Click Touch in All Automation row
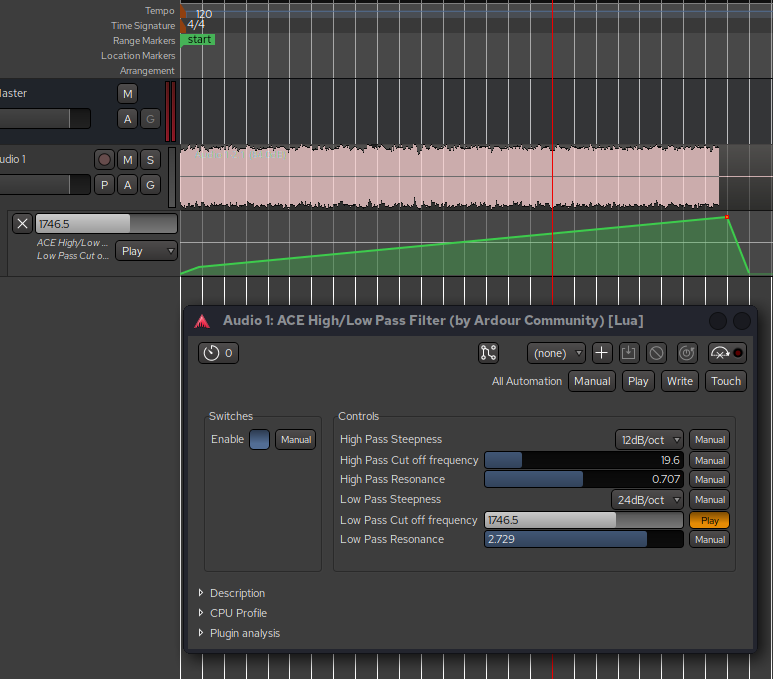 click(x=726, y=381)
